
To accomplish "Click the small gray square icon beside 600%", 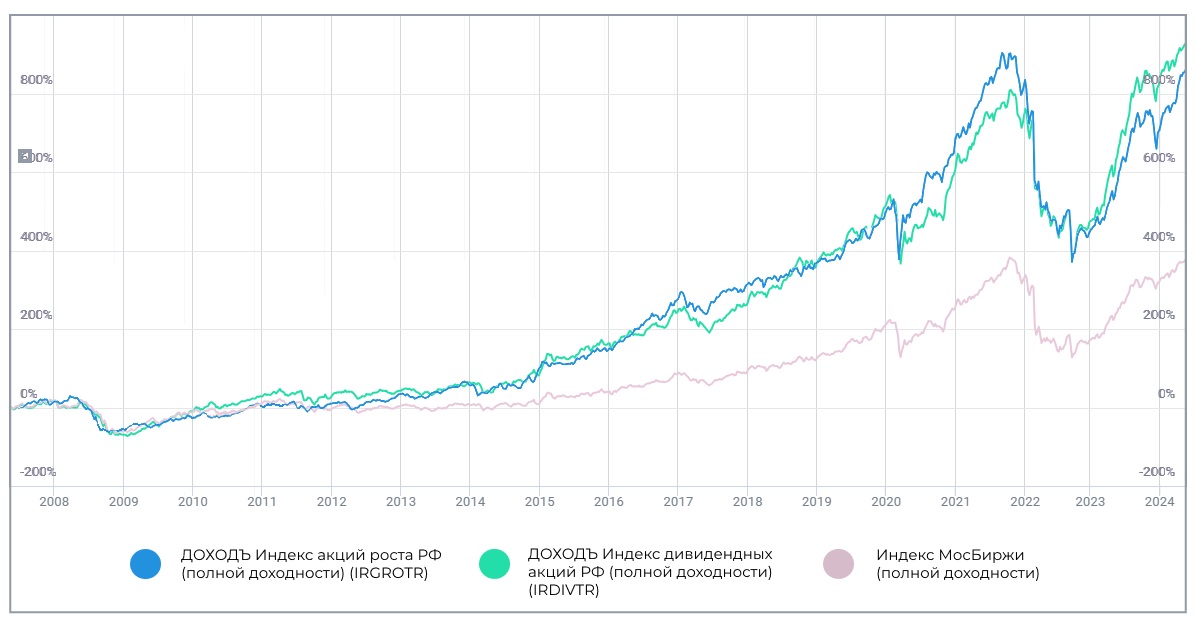I will click(x=25, y=157).
